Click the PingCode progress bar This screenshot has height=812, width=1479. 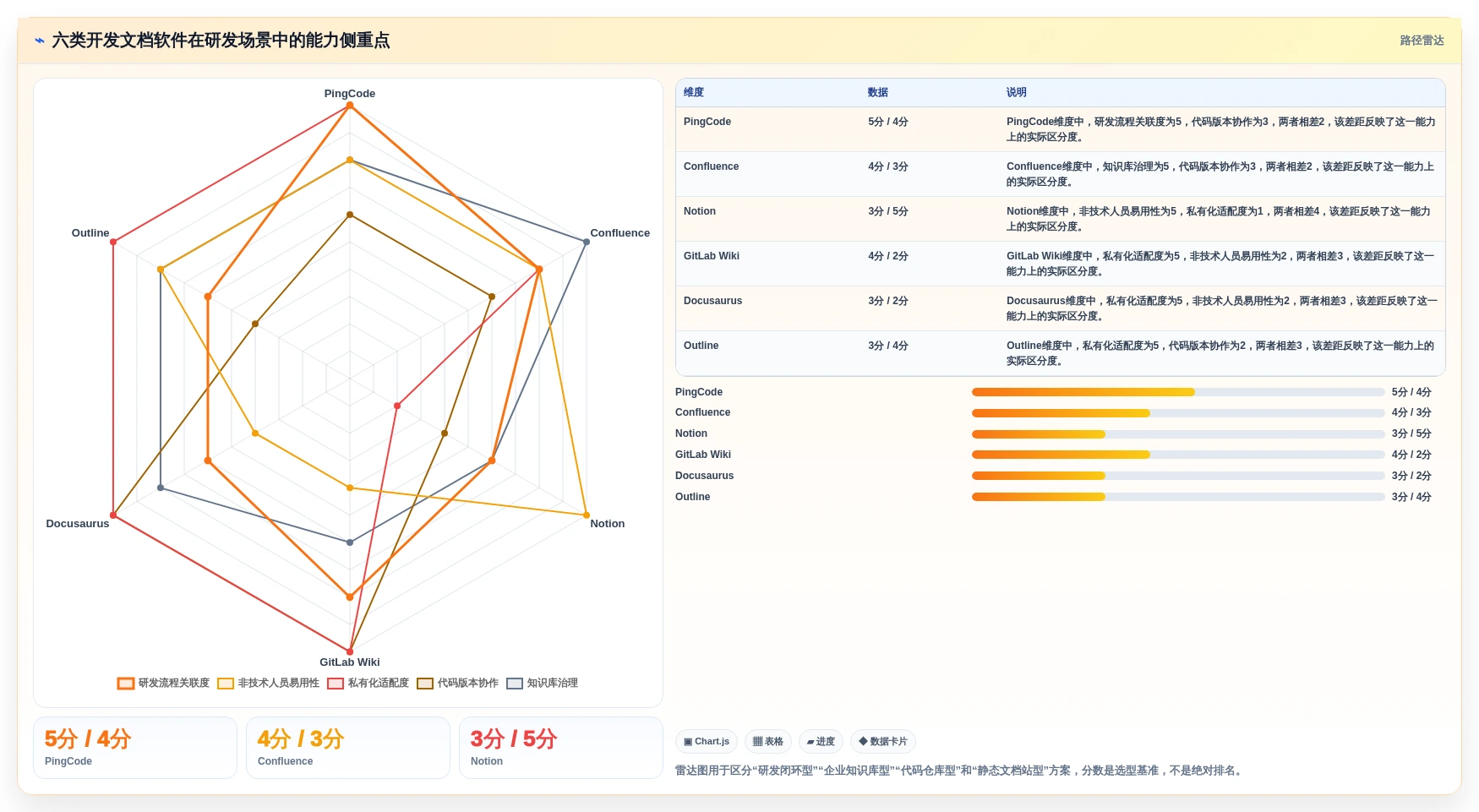coord(1178,392)
